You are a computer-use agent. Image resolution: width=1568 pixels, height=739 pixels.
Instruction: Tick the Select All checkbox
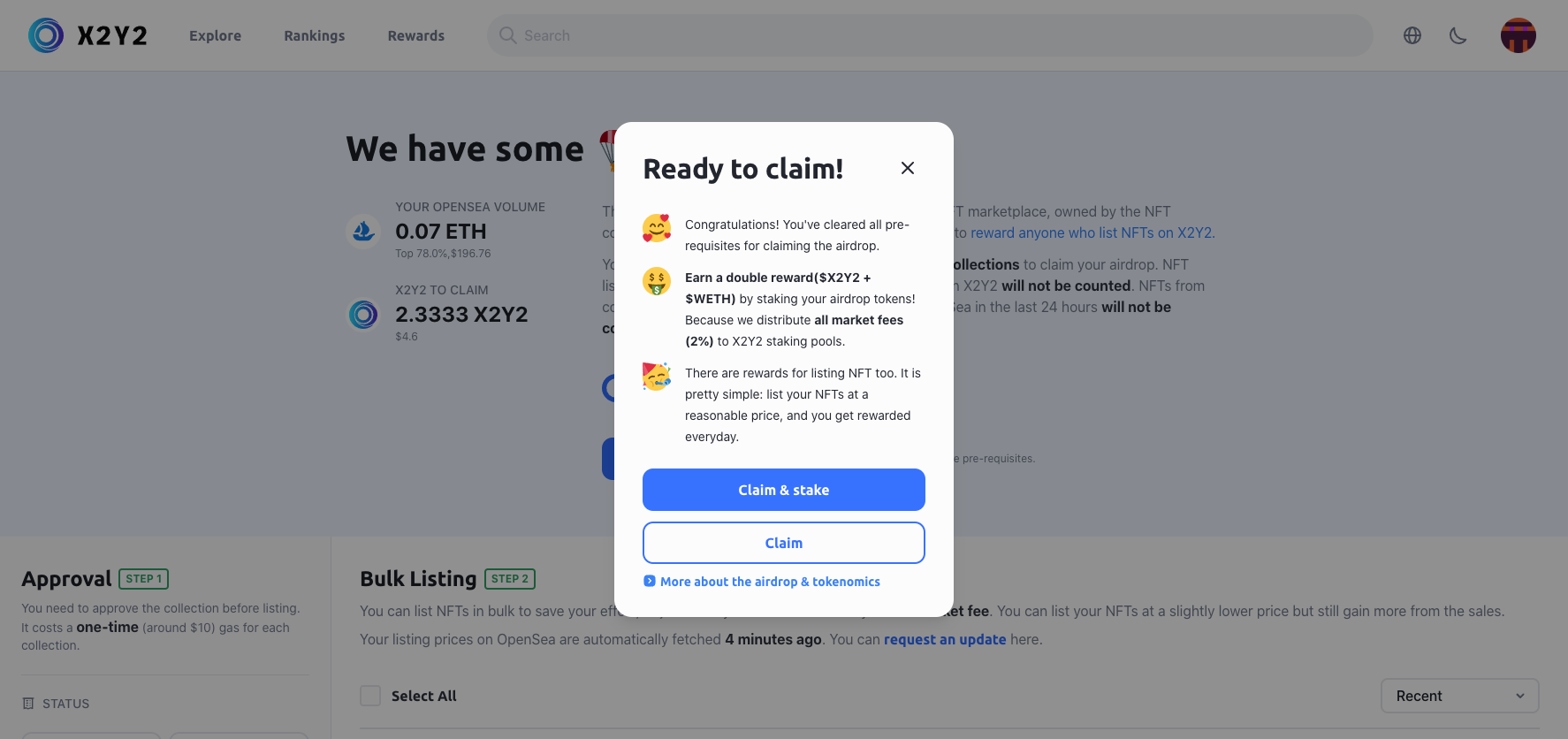370,696
